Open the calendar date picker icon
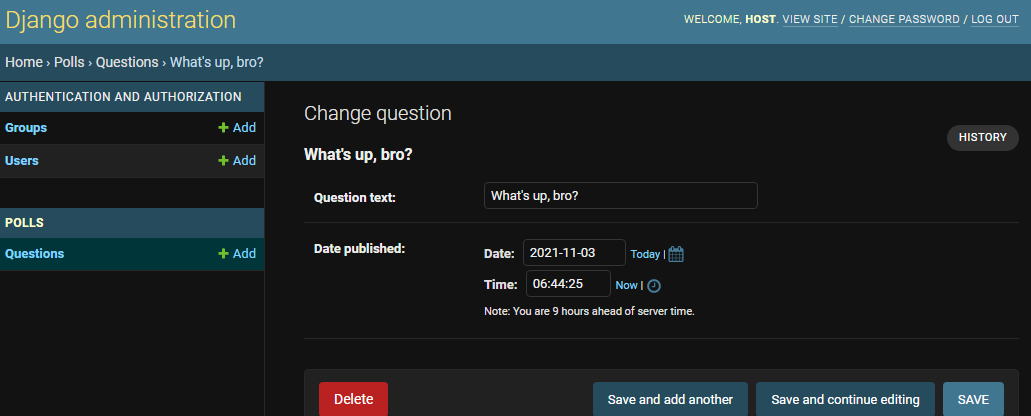The width and height of the screenshot is (1031, 416). (x=676, y=254)
